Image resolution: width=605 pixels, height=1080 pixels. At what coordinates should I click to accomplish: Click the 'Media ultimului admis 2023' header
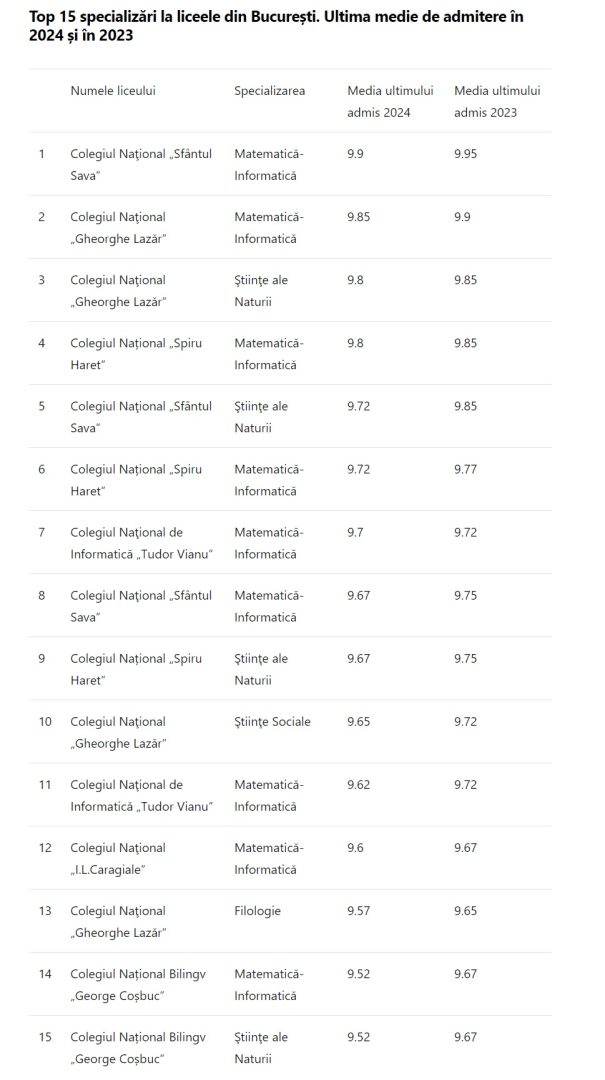tap(497, 101)
